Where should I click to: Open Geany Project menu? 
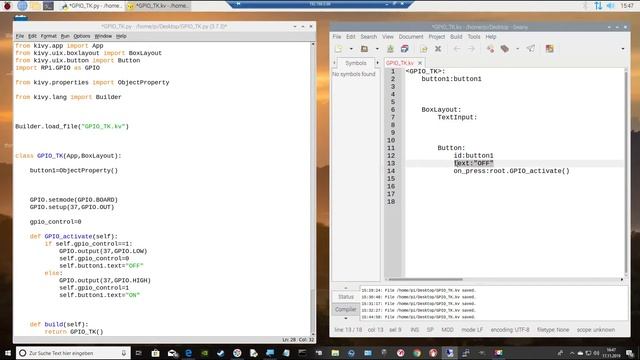pyautogui.click(x=436, y=37)
